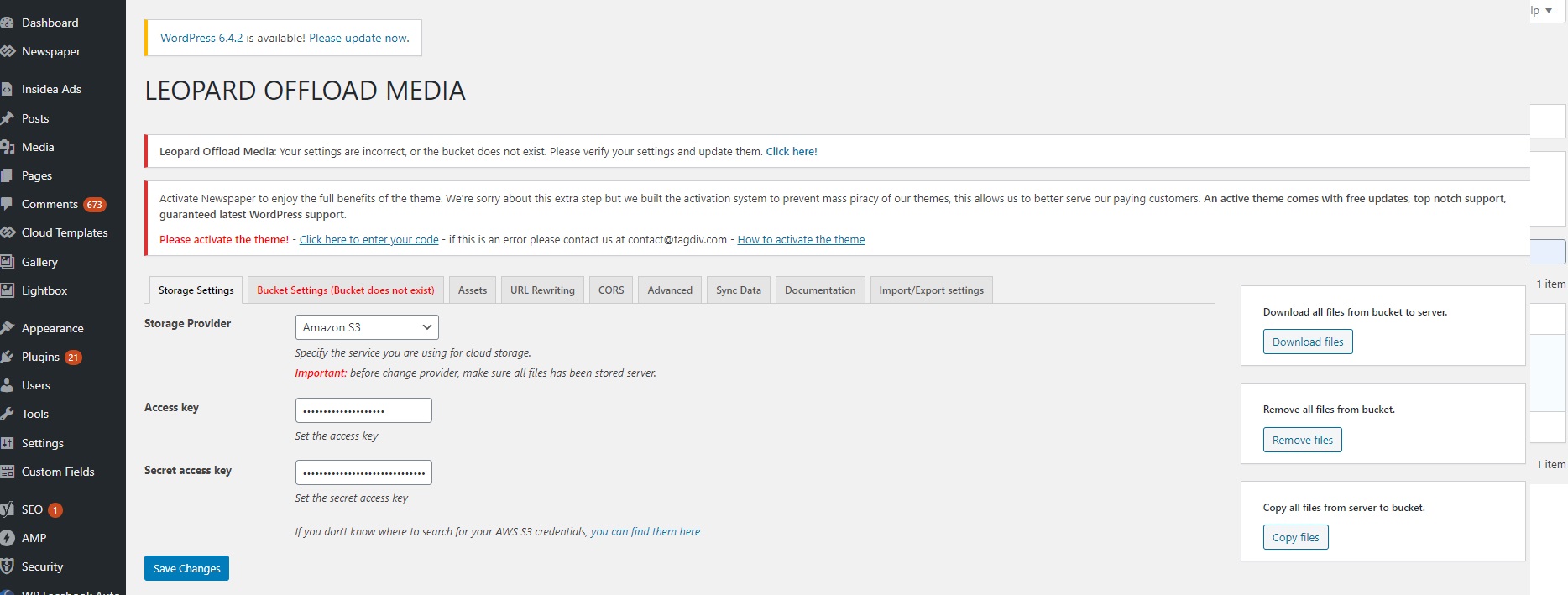The width and height of the screenshot is (1568, 595).
Task: Click the Save Changes button
Action: [x=186, y=568]
